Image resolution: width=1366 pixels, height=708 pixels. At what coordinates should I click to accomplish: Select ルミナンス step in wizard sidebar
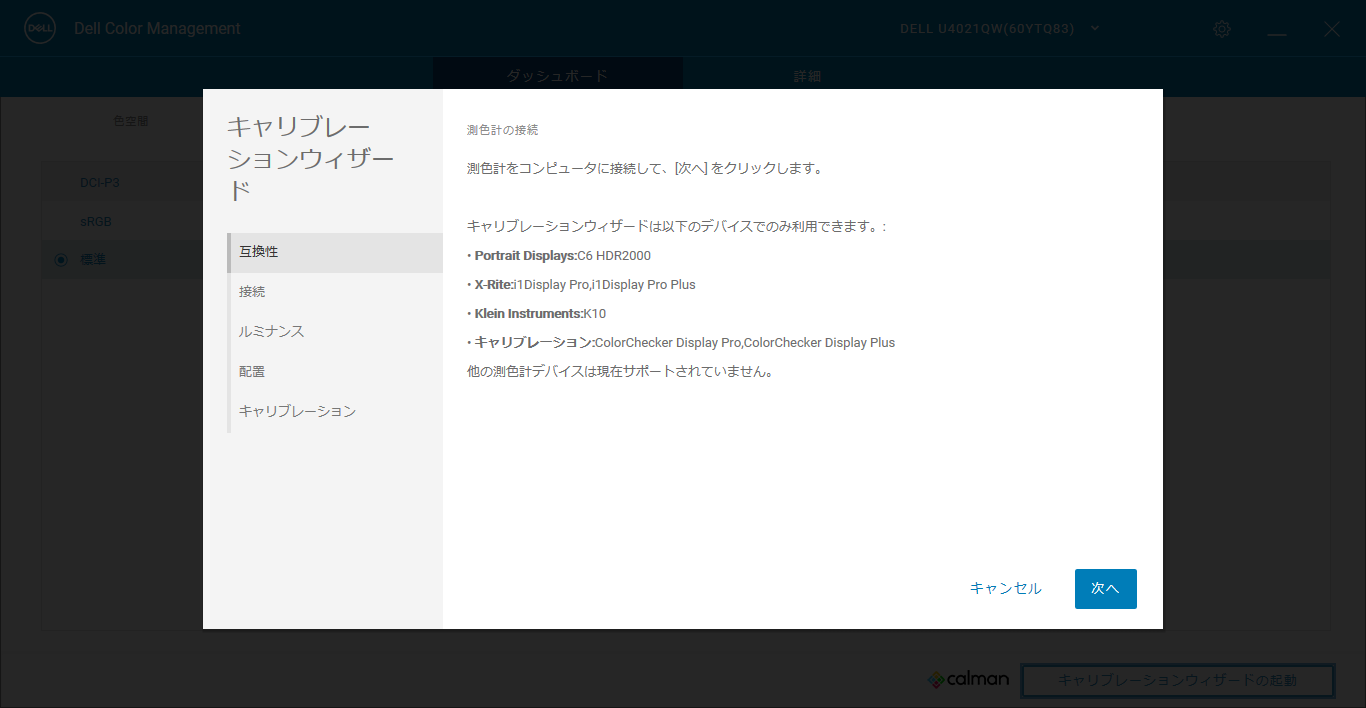tap(335, 332)
